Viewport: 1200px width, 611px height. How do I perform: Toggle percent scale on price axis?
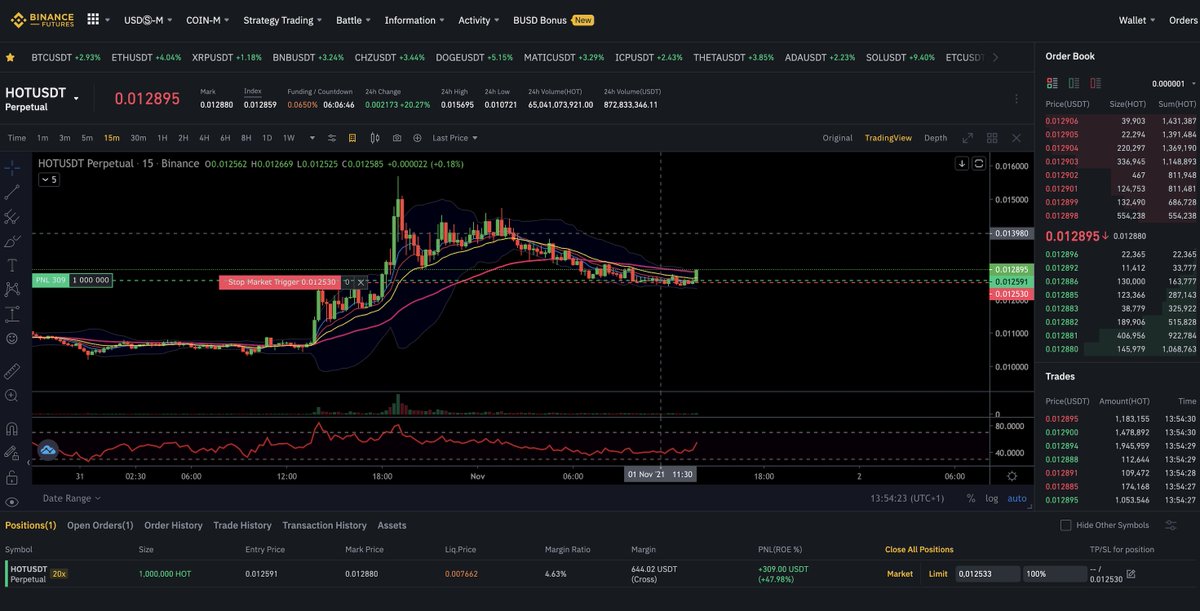point(971,498)
